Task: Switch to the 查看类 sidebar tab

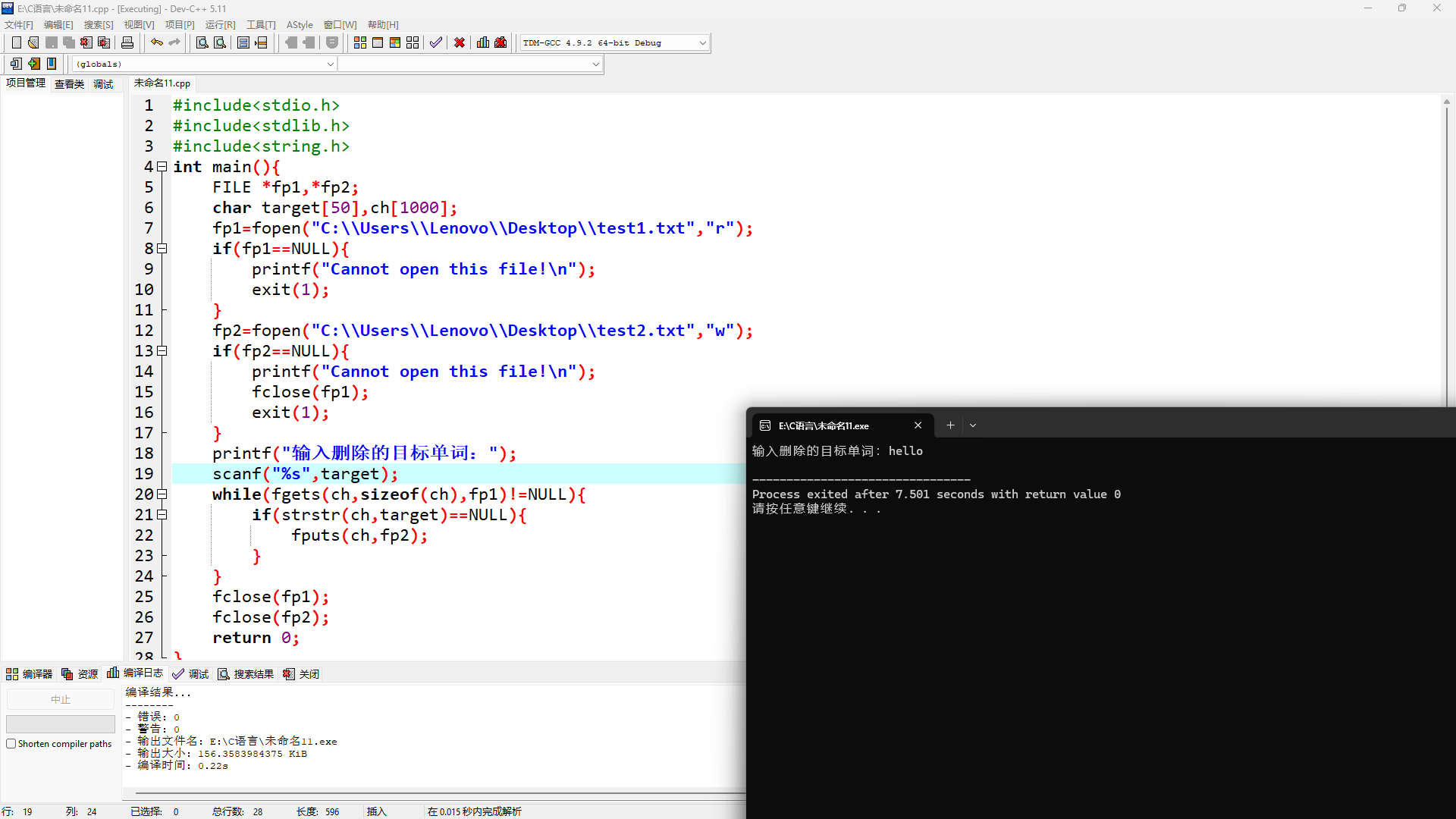Action: click(69, 84)
